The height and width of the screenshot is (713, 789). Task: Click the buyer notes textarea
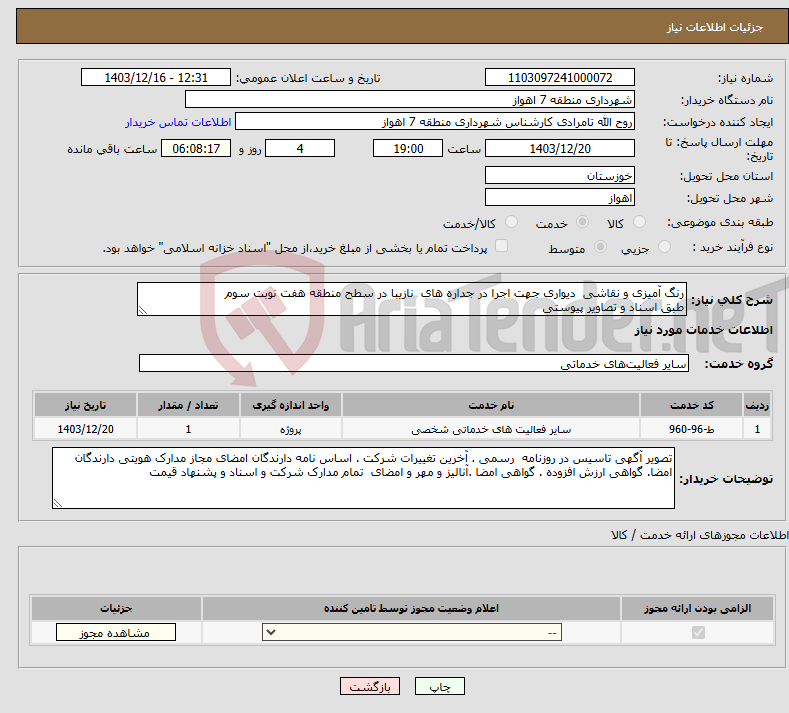click(363, 478)
